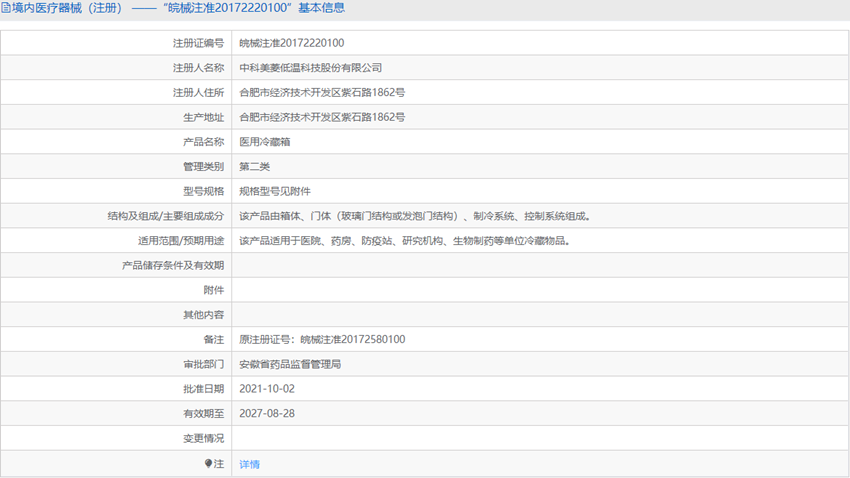The height and width of the screenshot is (478, 850).
Task: Click the approval date 2021-10-02
Action: pyautogui.click(x=267, y=389)
